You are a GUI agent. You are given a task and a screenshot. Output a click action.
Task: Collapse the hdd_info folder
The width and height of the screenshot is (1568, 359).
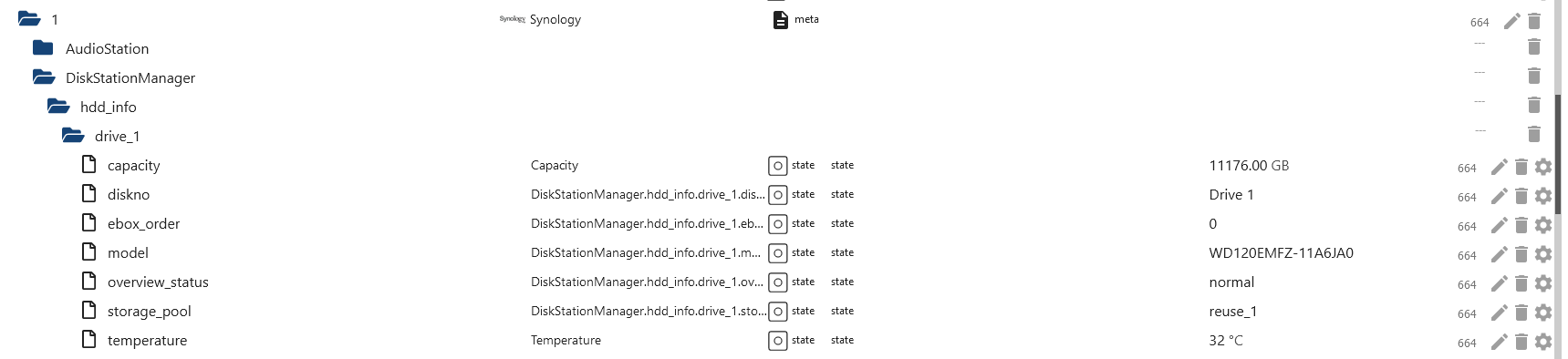tap(58, 107)
